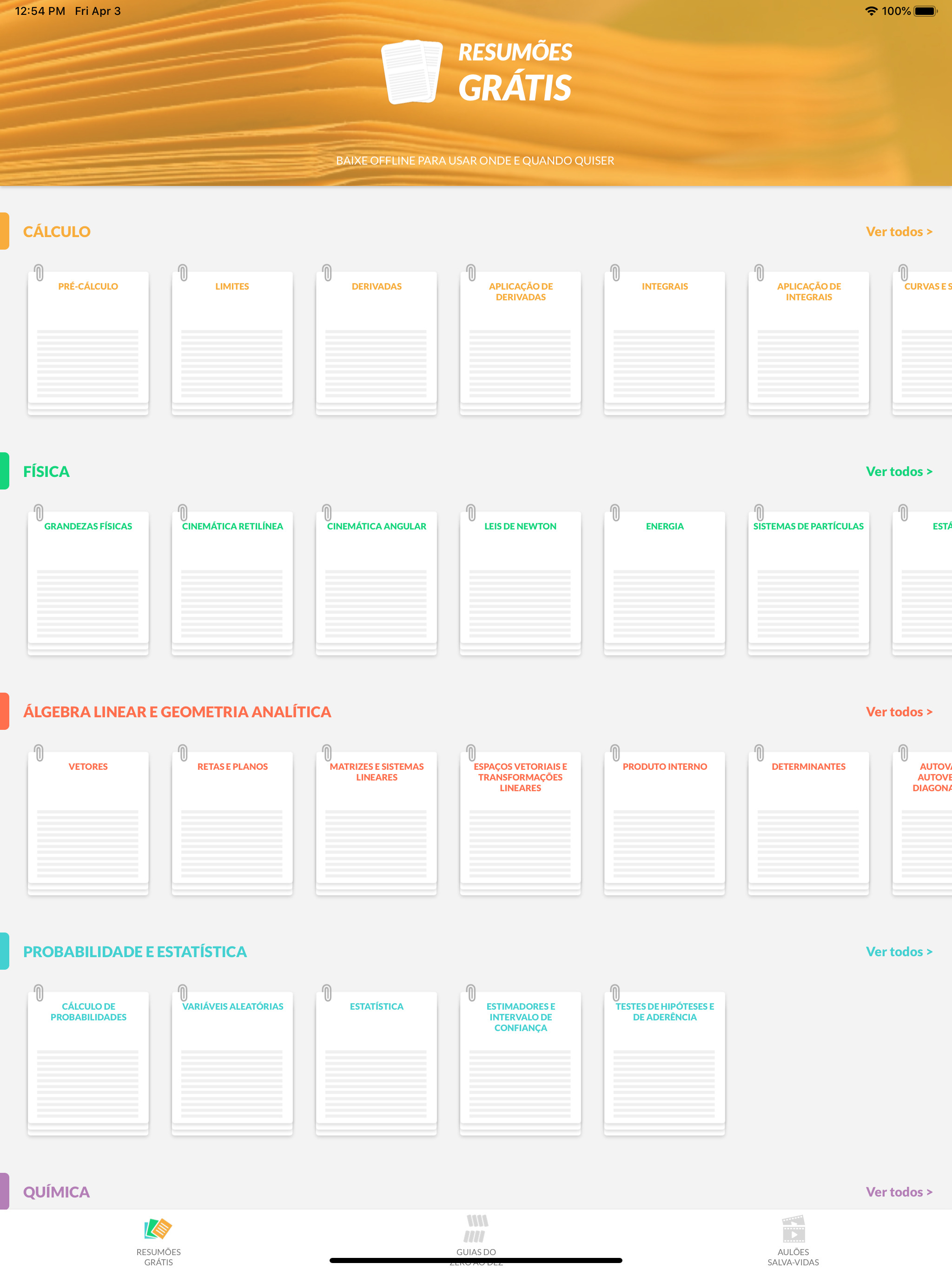Open Variáveis Aleatórias summary card
The image size is (952, 1270).
point(232,1061)
